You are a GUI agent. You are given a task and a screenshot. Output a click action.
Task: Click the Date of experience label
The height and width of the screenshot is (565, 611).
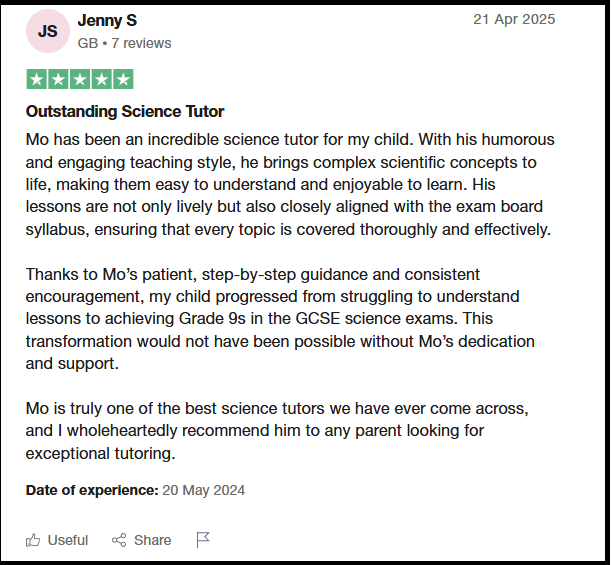92,490
